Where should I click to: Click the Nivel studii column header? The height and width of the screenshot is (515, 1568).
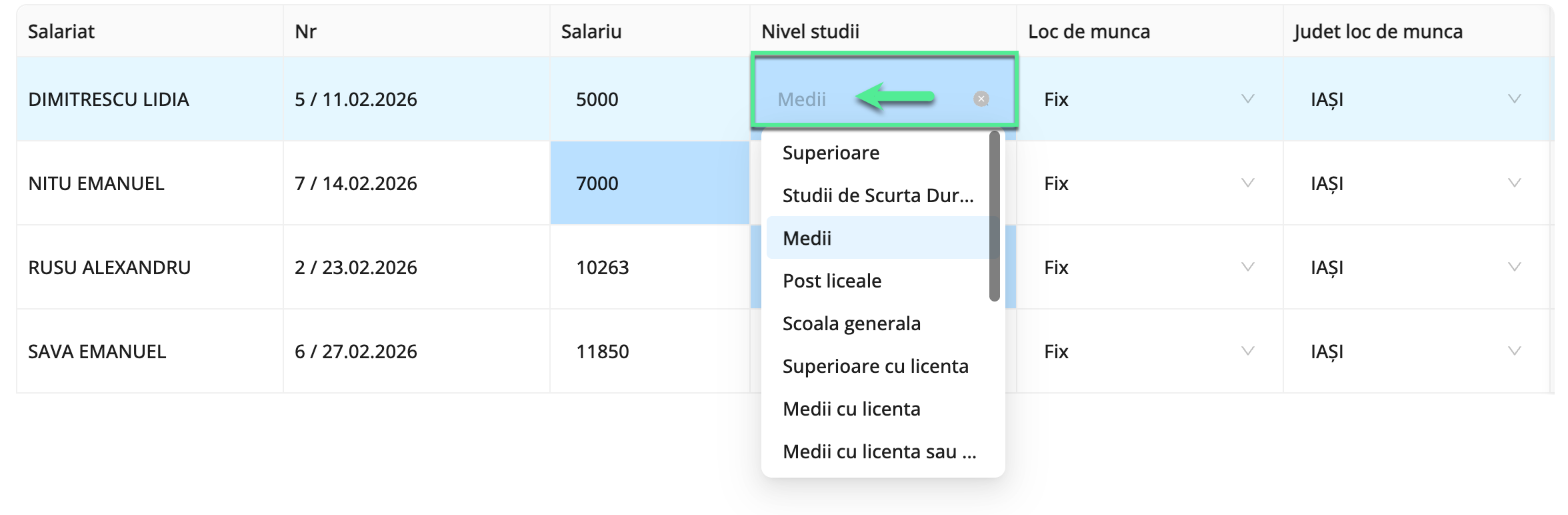tap(883, 31)
